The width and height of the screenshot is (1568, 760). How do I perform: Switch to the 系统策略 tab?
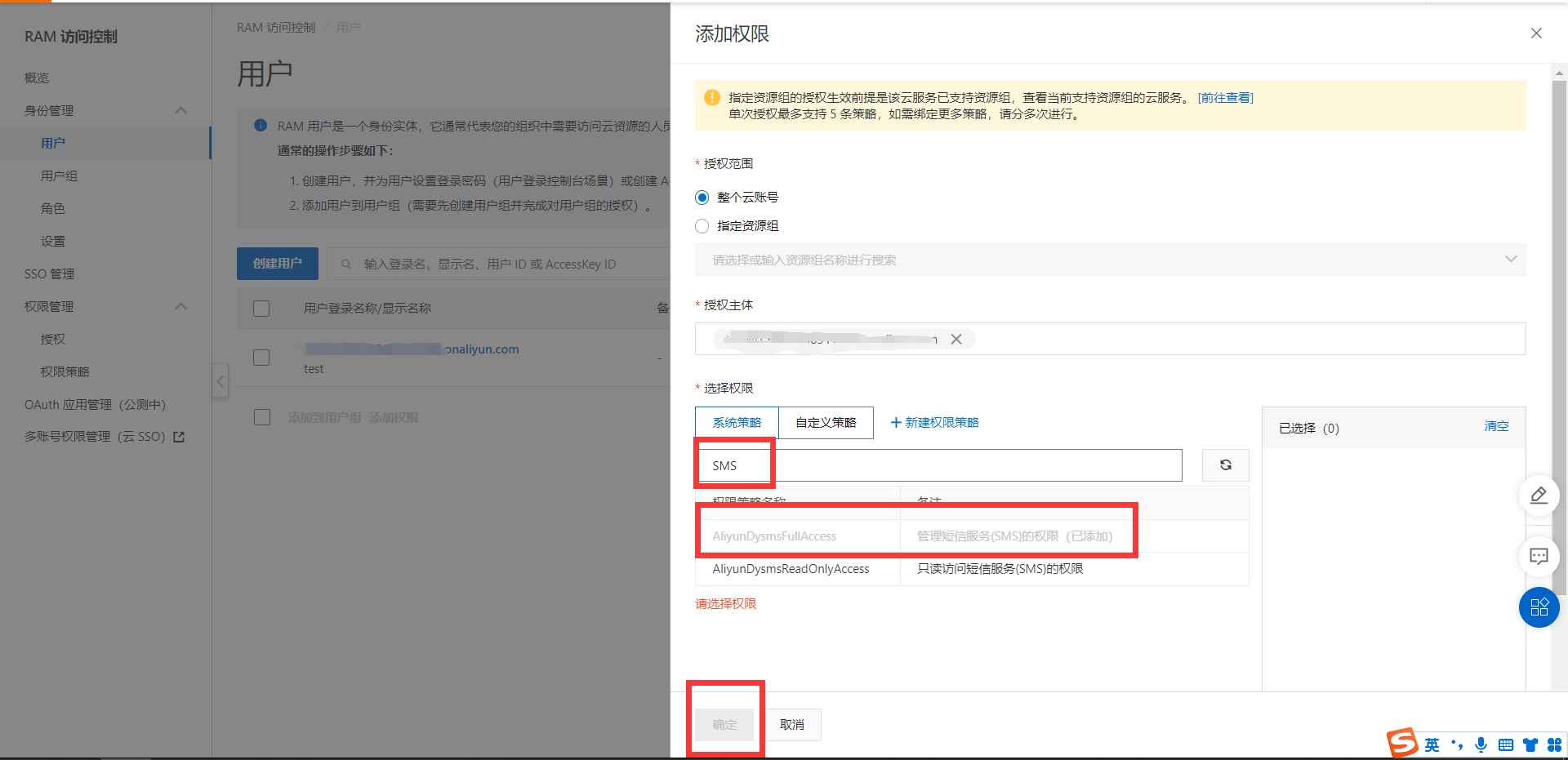737,423
